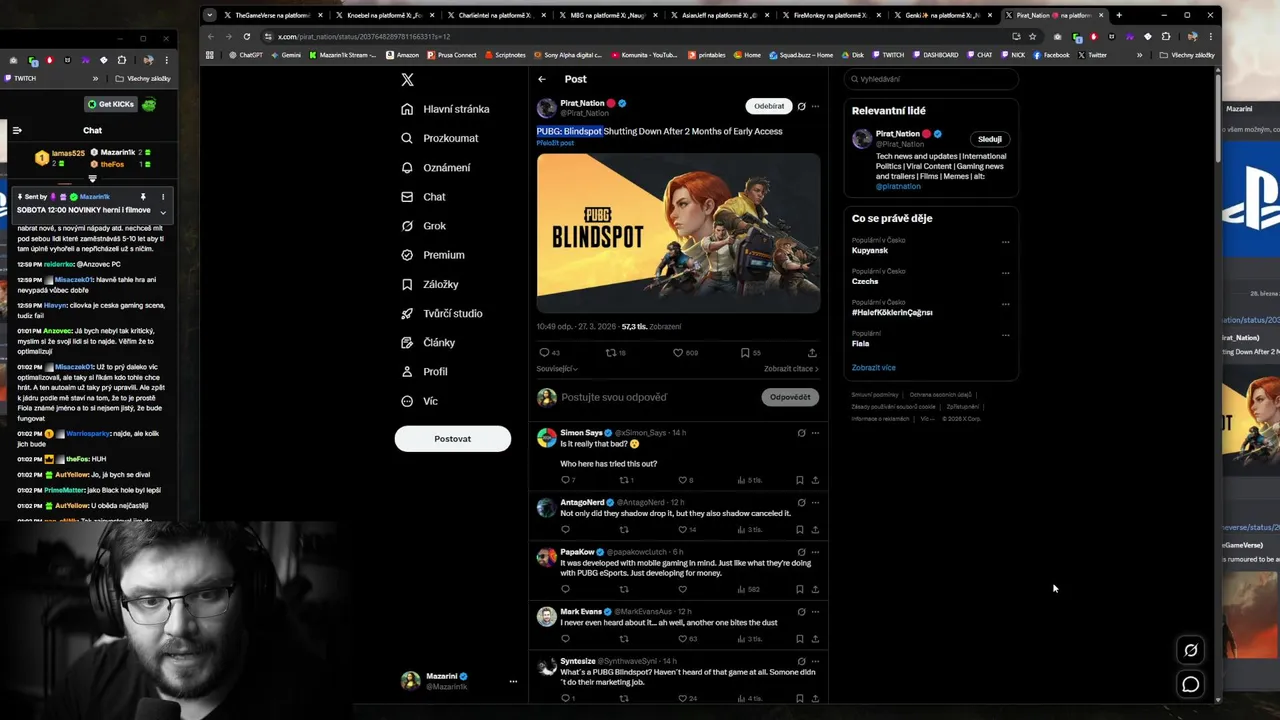Screen dimensions: 1280x720
Task: Open the Všechny záložky bookmarks folder
Action: (1188, 55)
